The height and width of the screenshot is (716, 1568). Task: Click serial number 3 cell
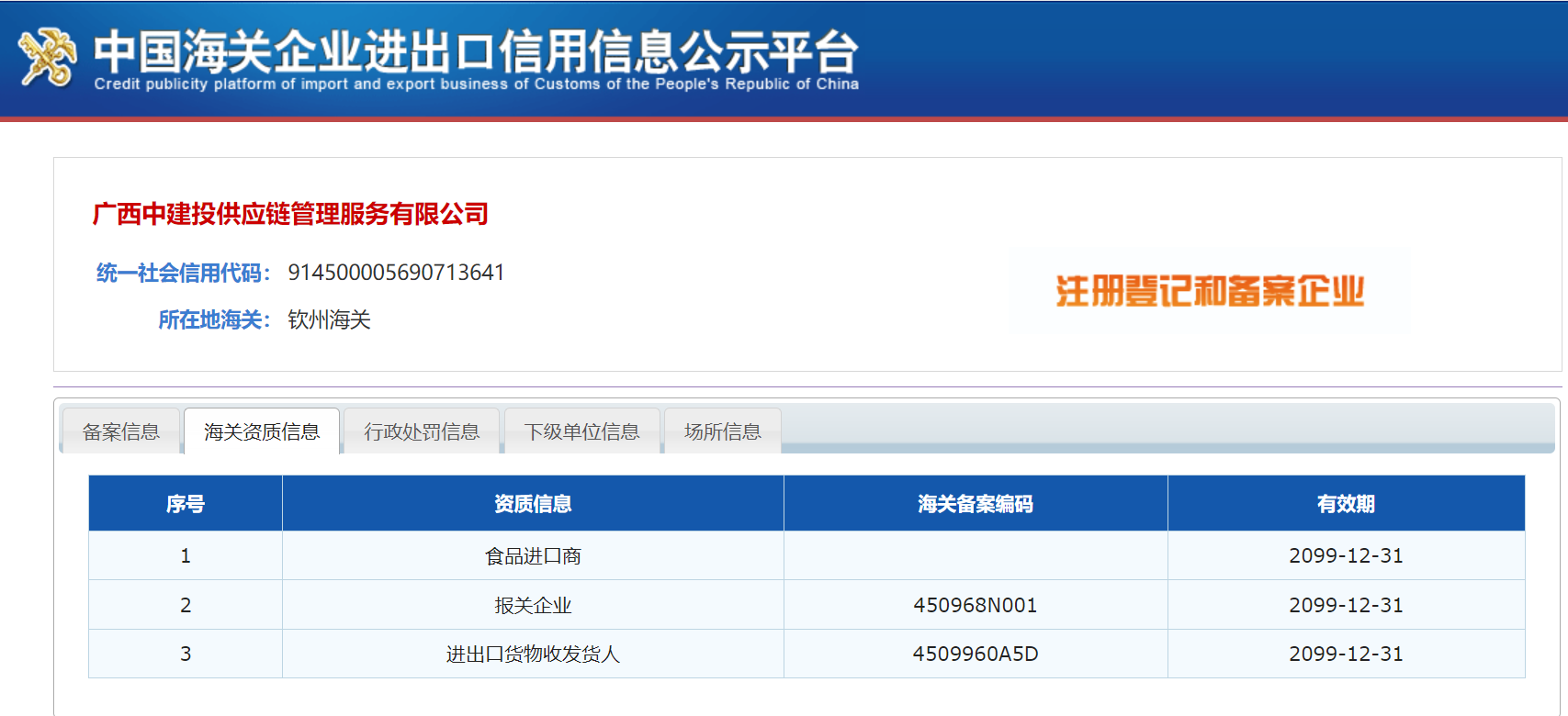(x=186, y=654)
